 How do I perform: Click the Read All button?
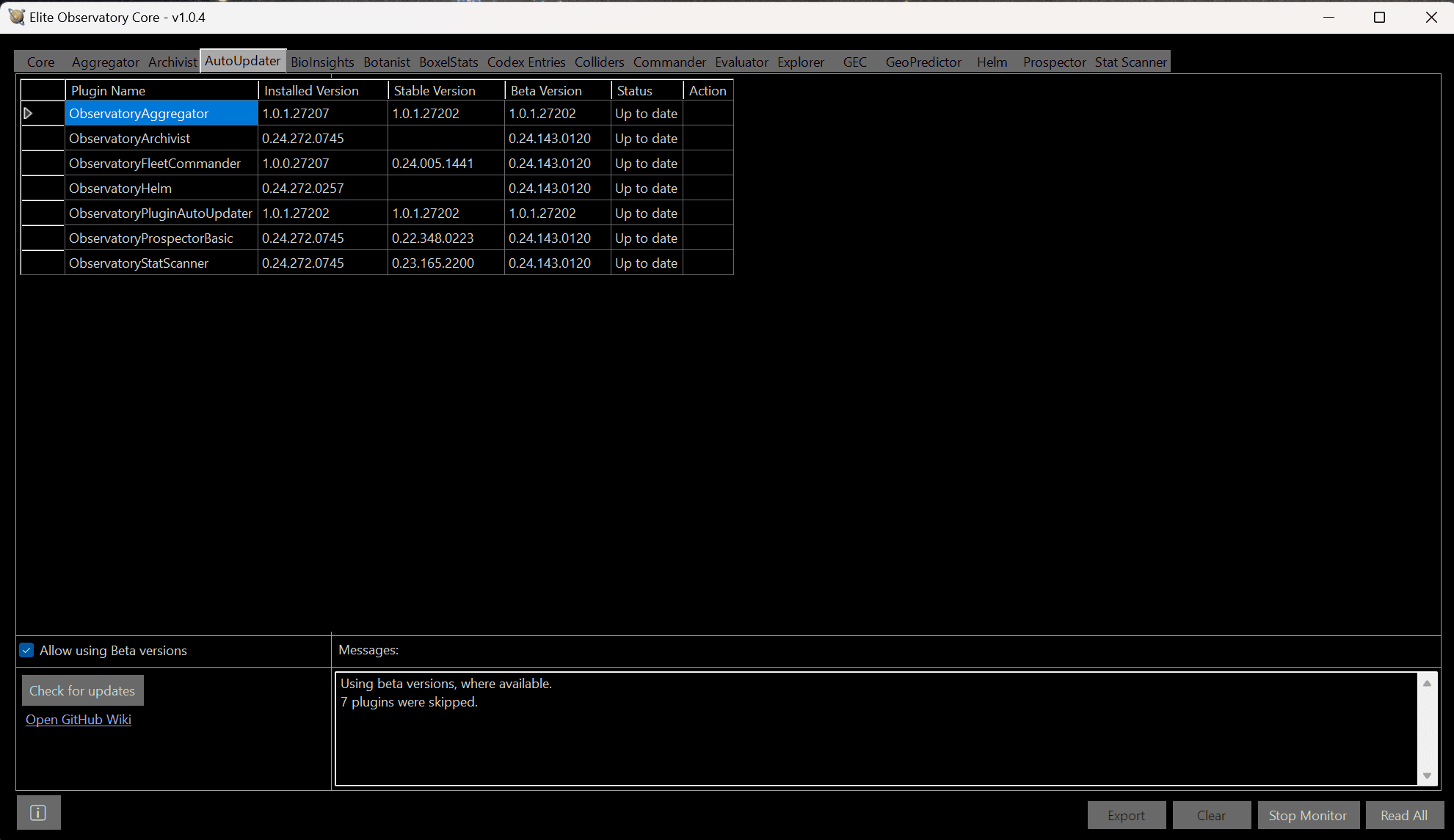point(1404,816)
